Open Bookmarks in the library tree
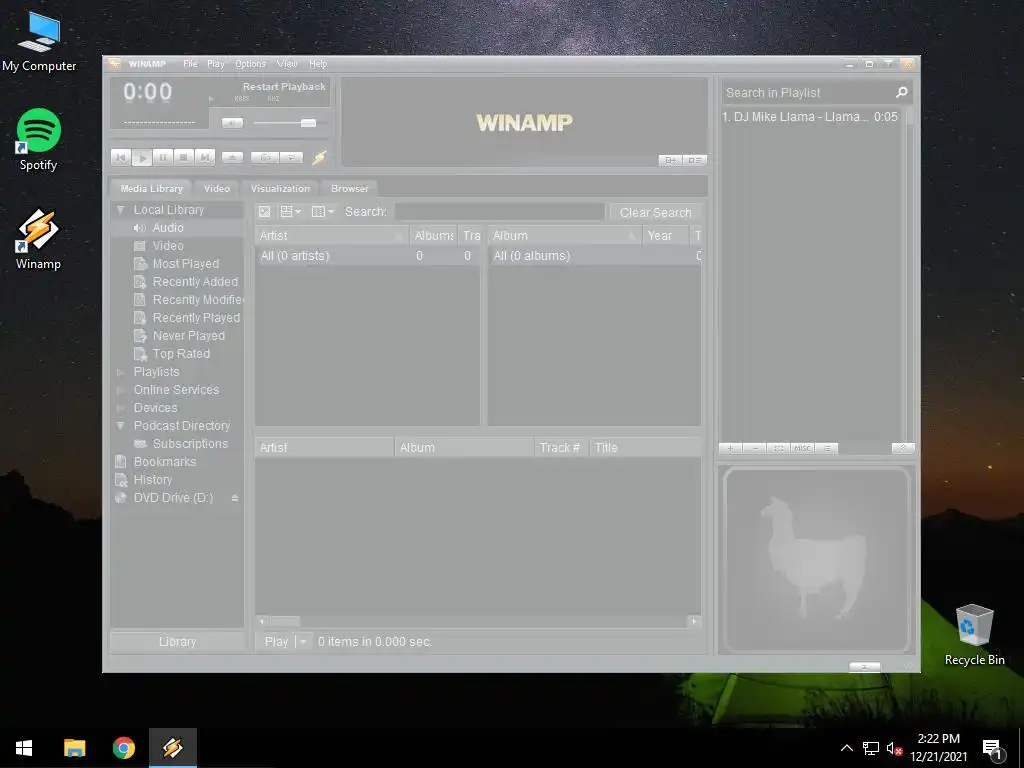Screen dimensions: 1024x768 165,462
